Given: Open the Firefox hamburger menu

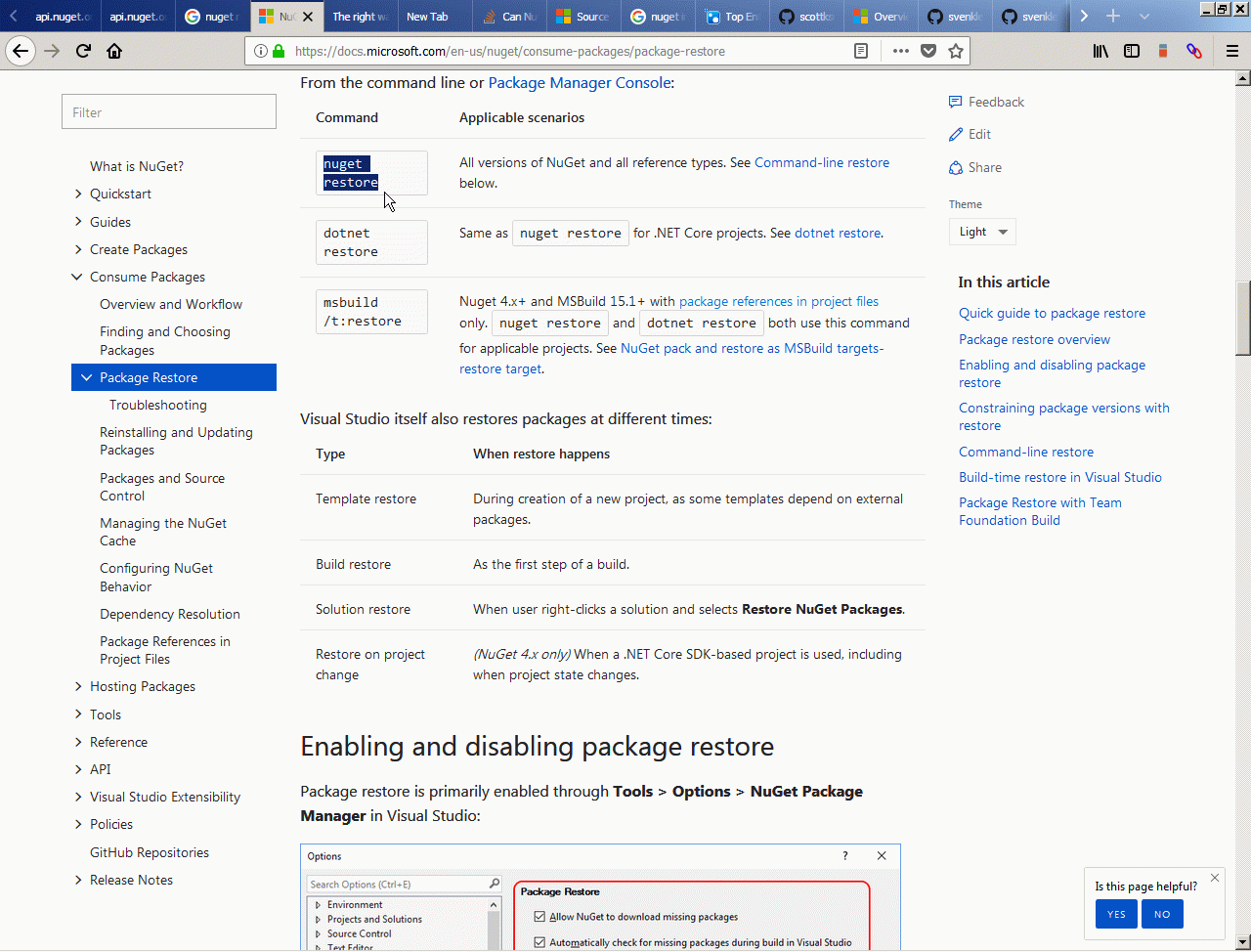Looking at the screenshot, I should point(1232,51).
